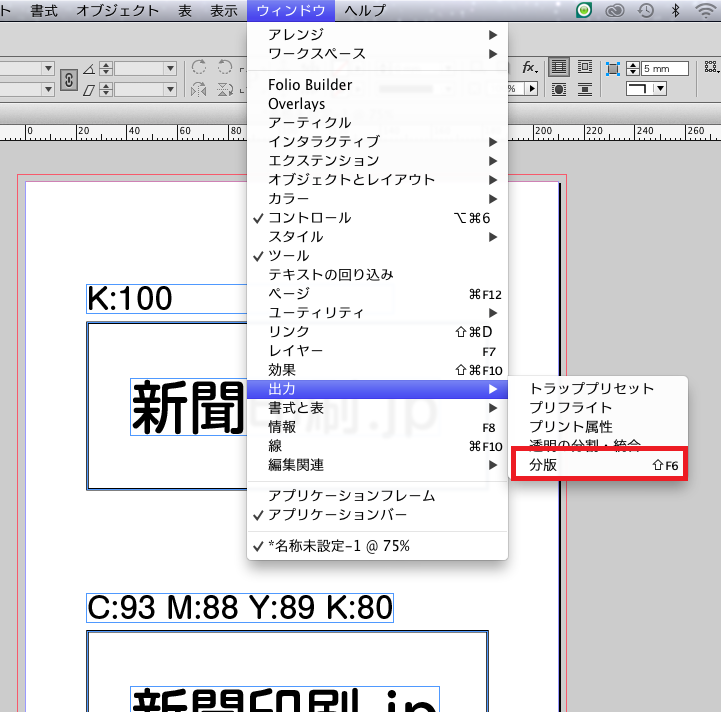The image size is (721, 712).
Task: Open the frame fitting options icon
Action: click(711, 67)
